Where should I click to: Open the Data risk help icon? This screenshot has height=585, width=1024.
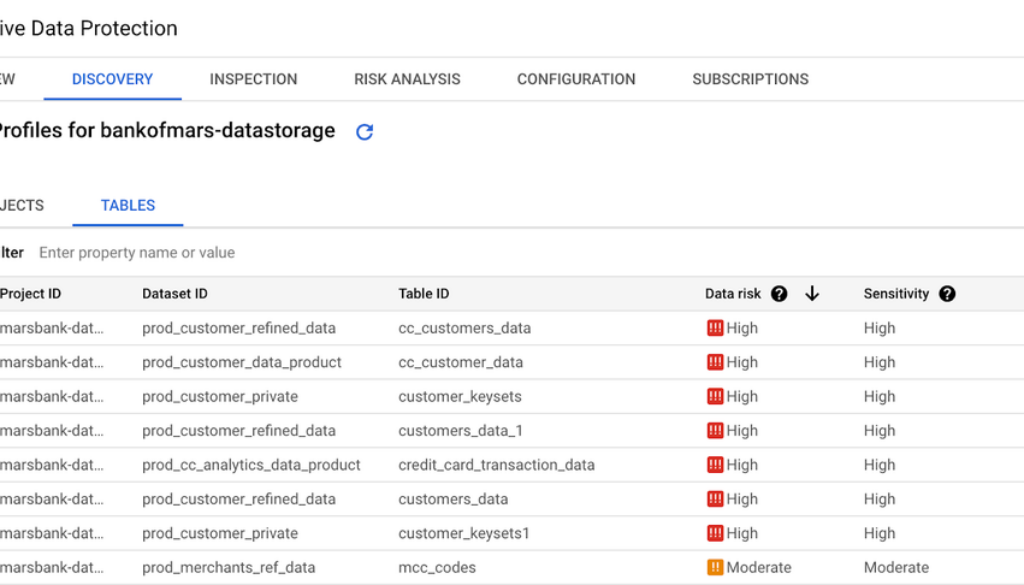point(779,294)
